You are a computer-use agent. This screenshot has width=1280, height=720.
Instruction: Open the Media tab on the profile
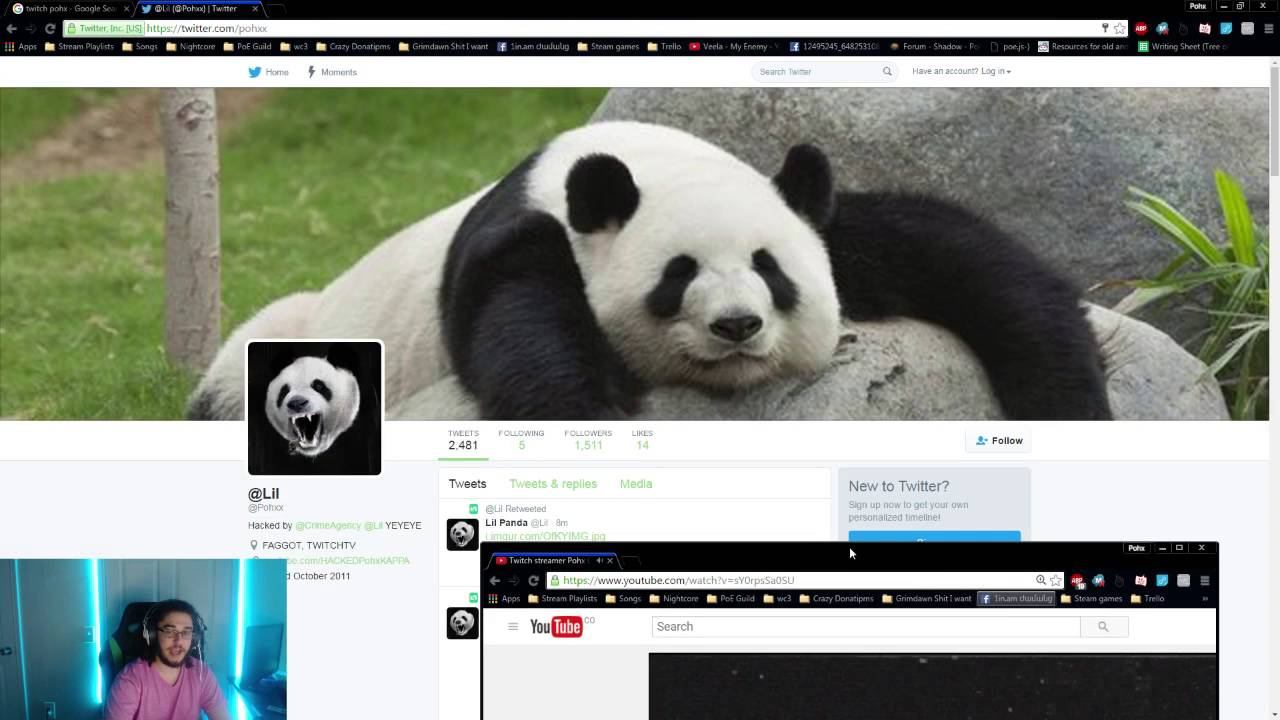(x=635, y=484)
